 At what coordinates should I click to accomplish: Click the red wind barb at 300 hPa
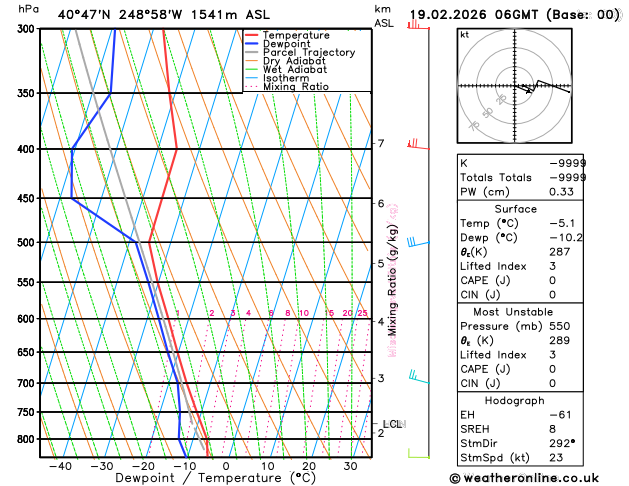[x=418, y=25]
